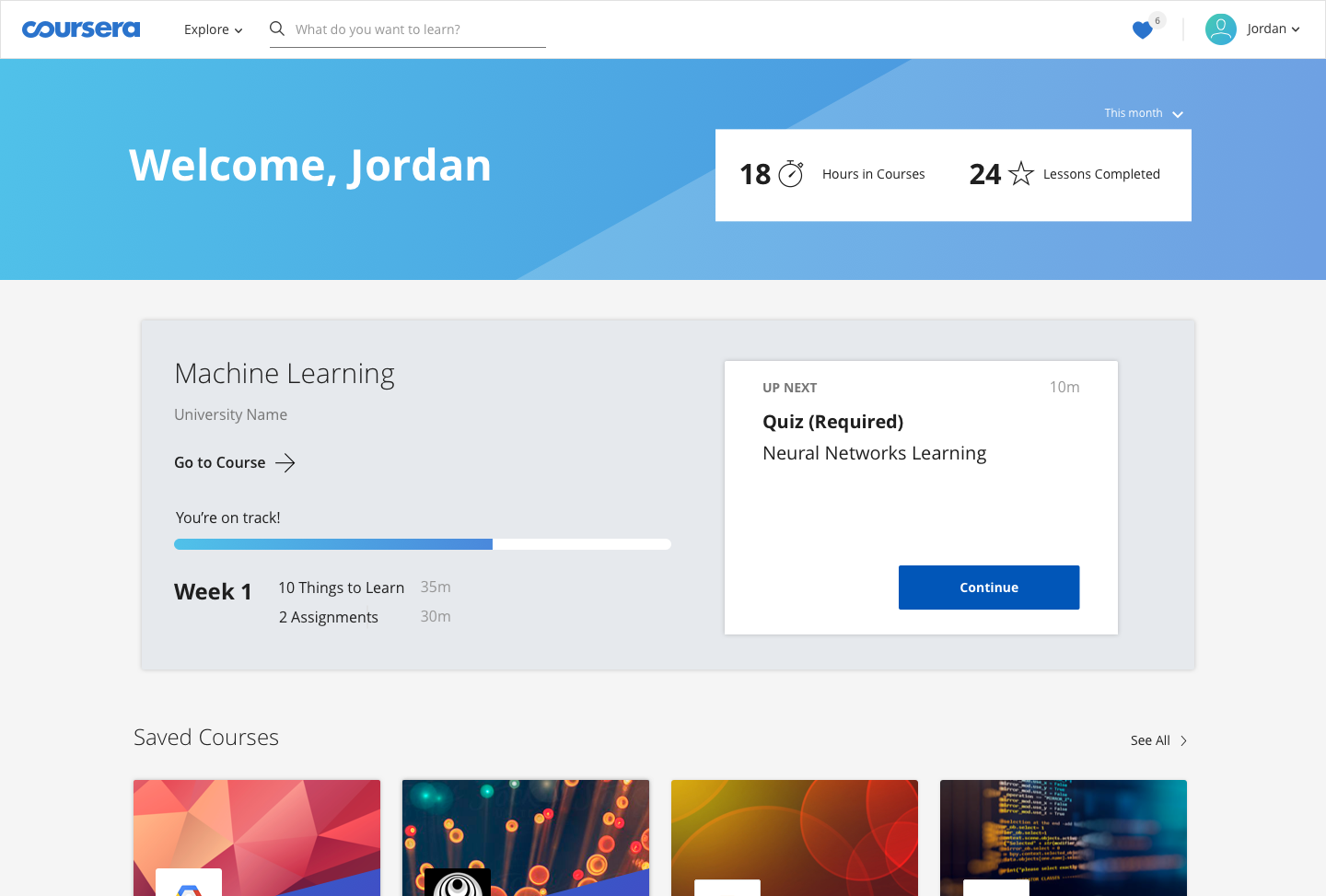Open the 'Quiz (Required)' item
This screenshot has height=896, width=1326.
832,422
